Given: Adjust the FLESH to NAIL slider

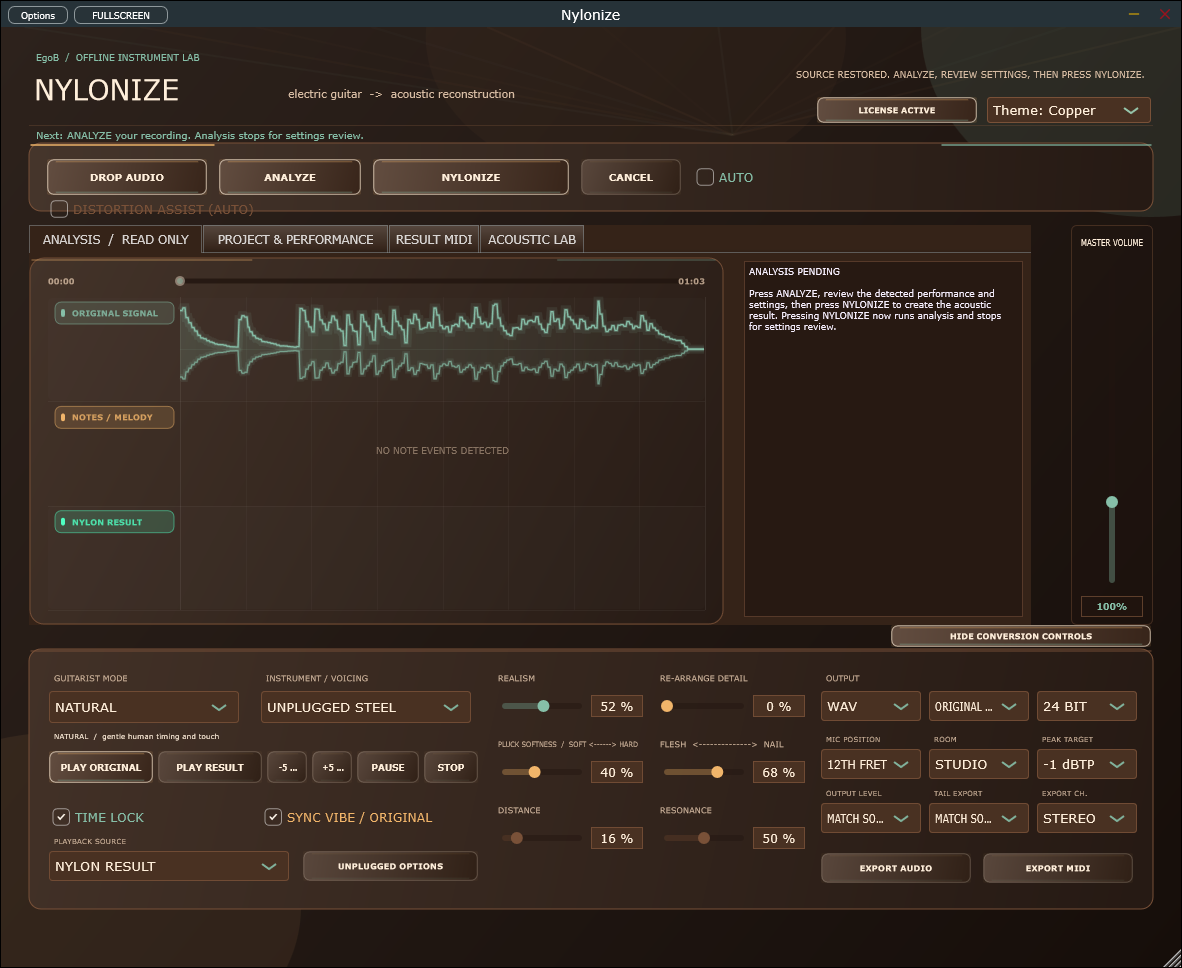Looking at the screenshot, I should (x=717, y=772).
